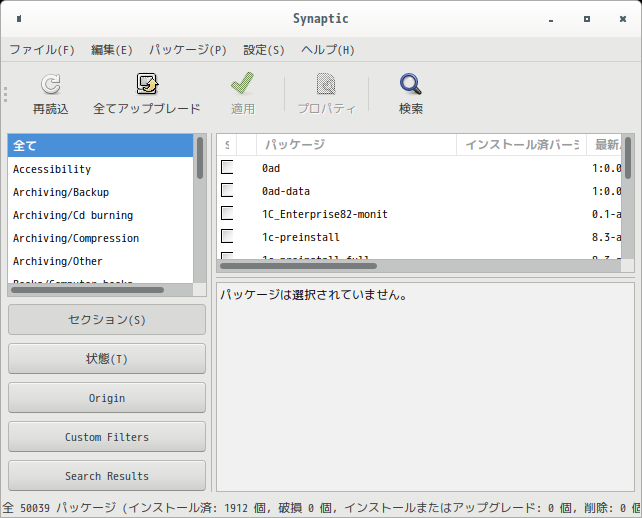Click the Origin filter button
This screenshot has width=642, height=518.
(x=107, y=398)
